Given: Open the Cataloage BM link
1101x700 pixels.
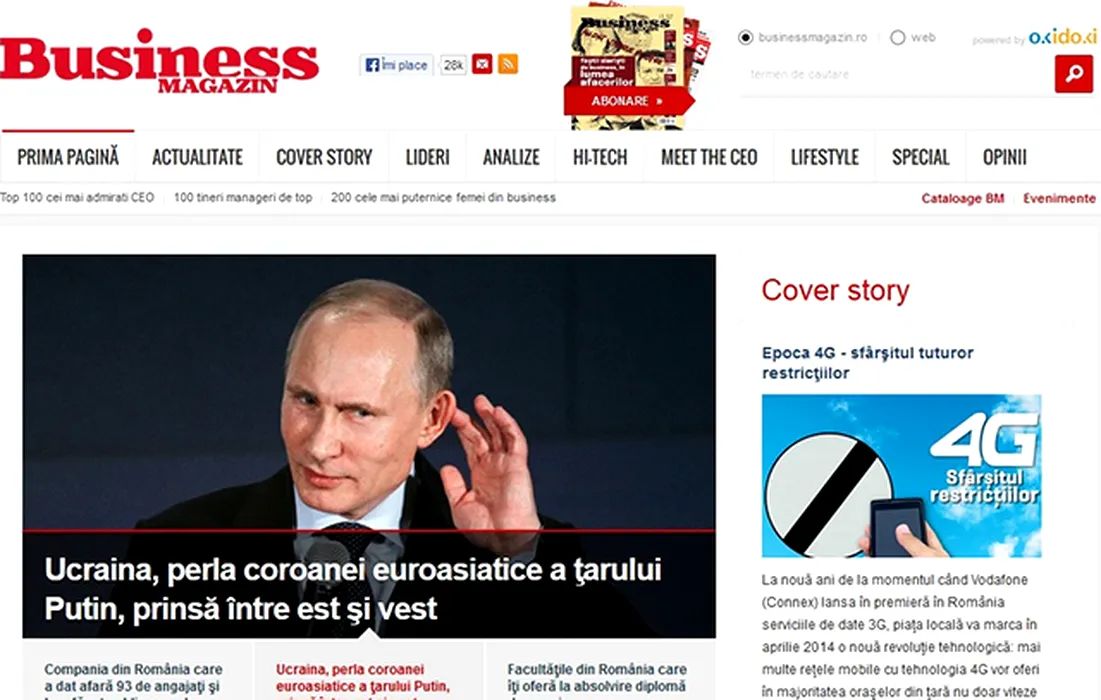Looking at the screenshot, I should (x=963, y=199).
